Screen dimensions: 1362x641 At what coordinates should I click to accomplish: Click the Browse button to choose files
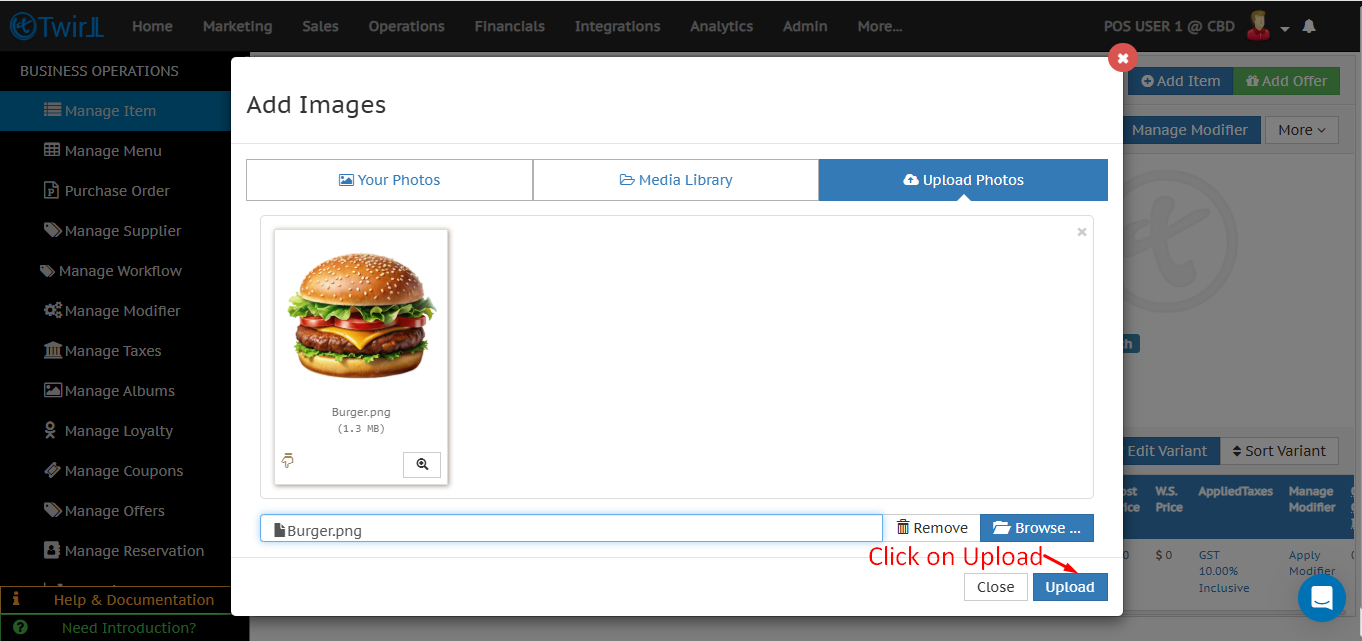1037,528
